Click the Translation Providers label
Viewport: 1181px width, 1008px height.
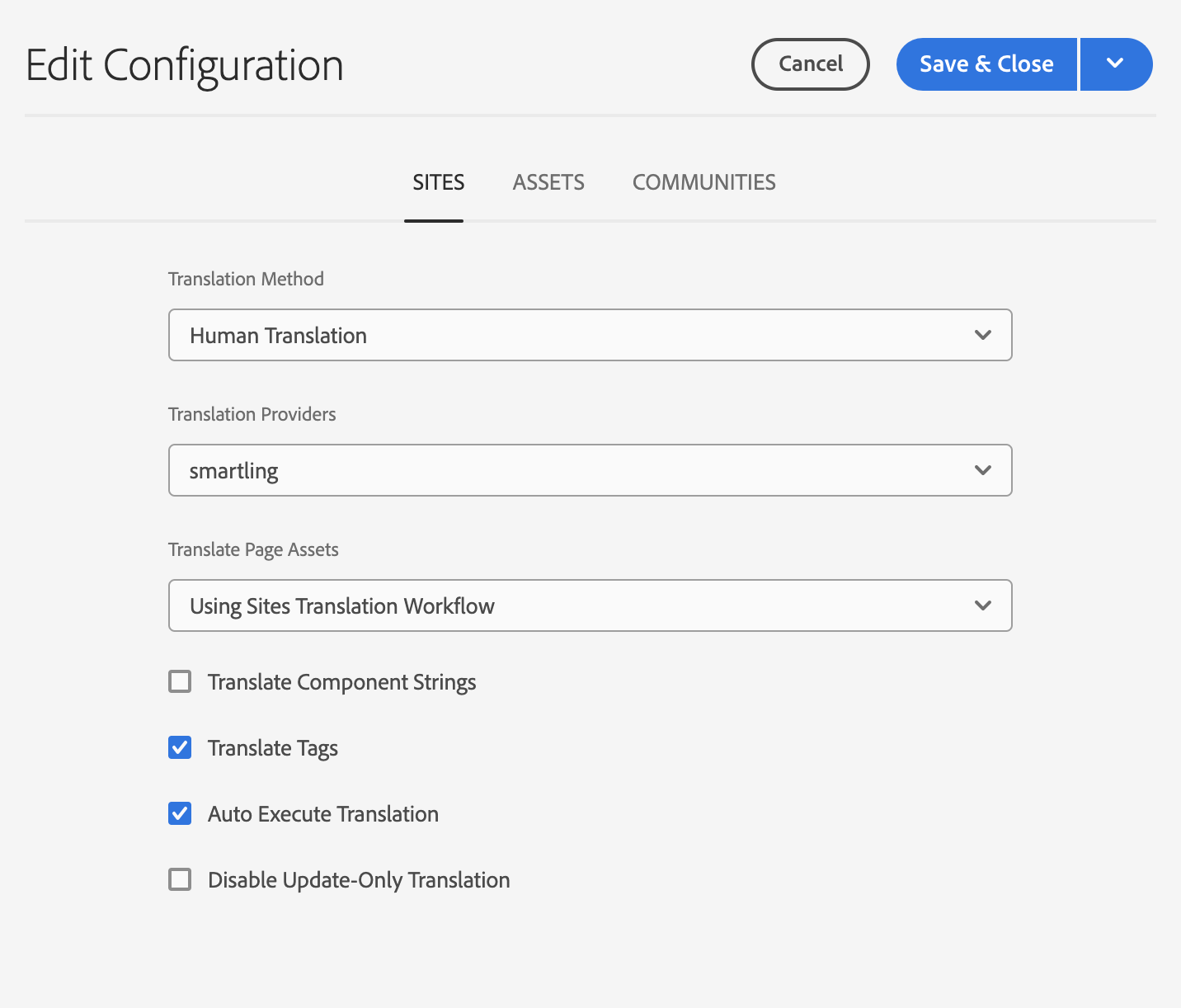coord(252,414)
